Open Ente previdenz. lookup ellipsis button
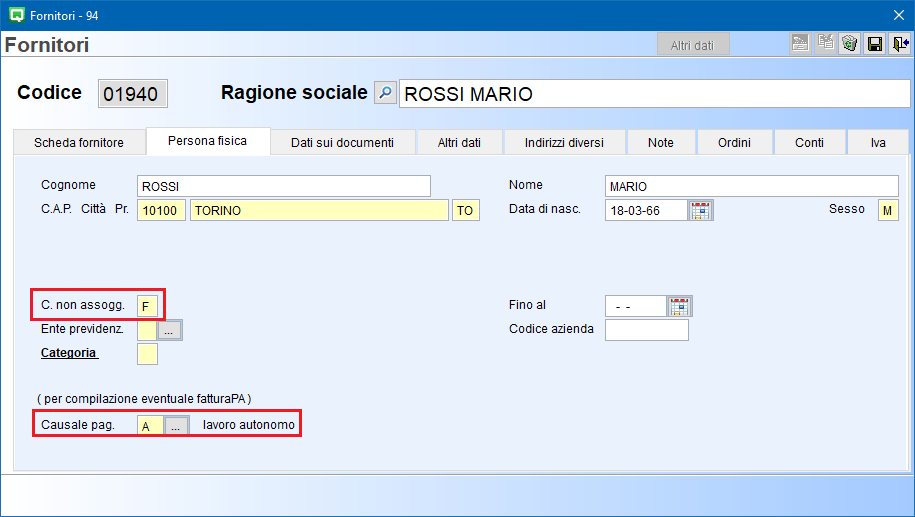 pyautogui.click(x=171, y=330)
